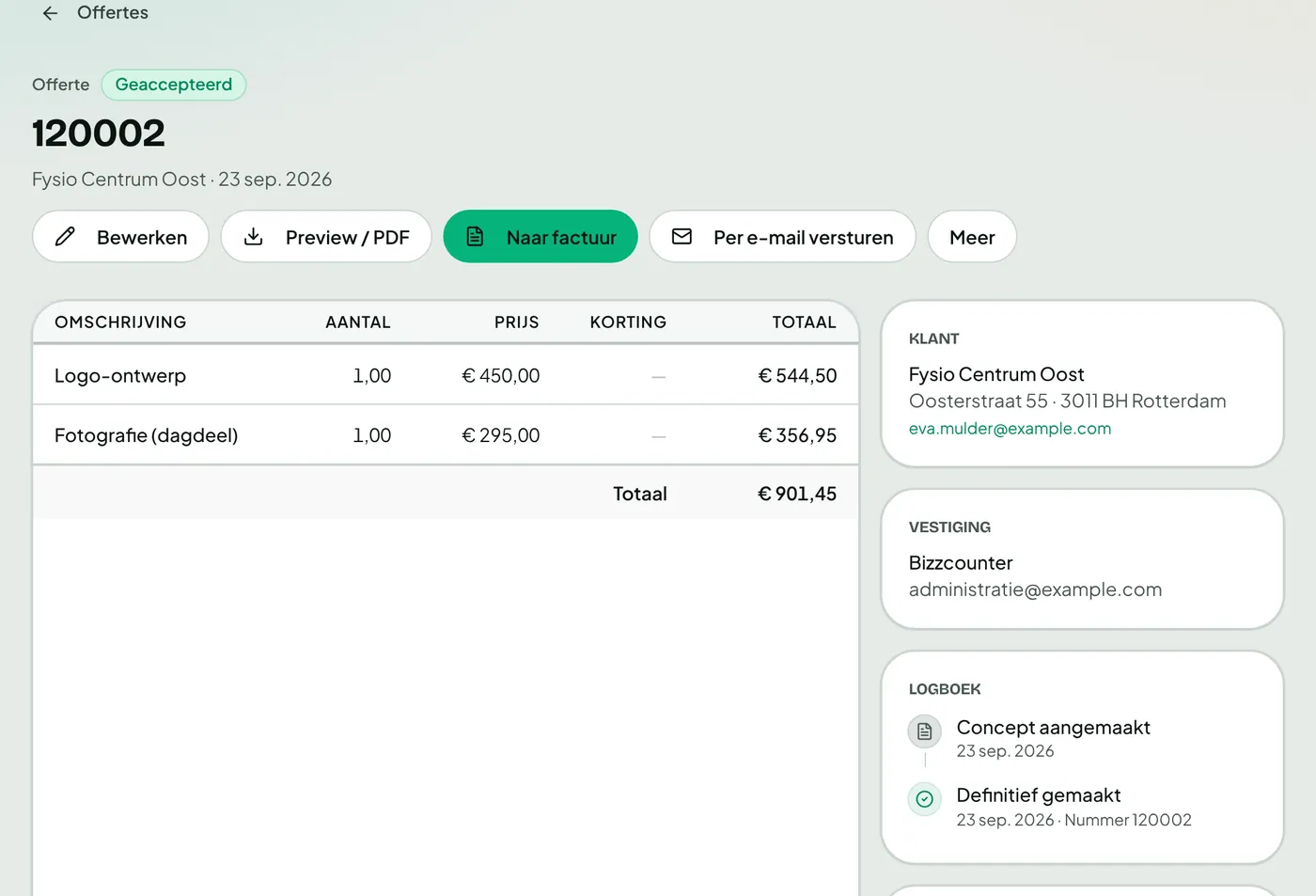Click the Definitief gemaakt log entry
The image size is (1316, 896).
coord(1039,795)
